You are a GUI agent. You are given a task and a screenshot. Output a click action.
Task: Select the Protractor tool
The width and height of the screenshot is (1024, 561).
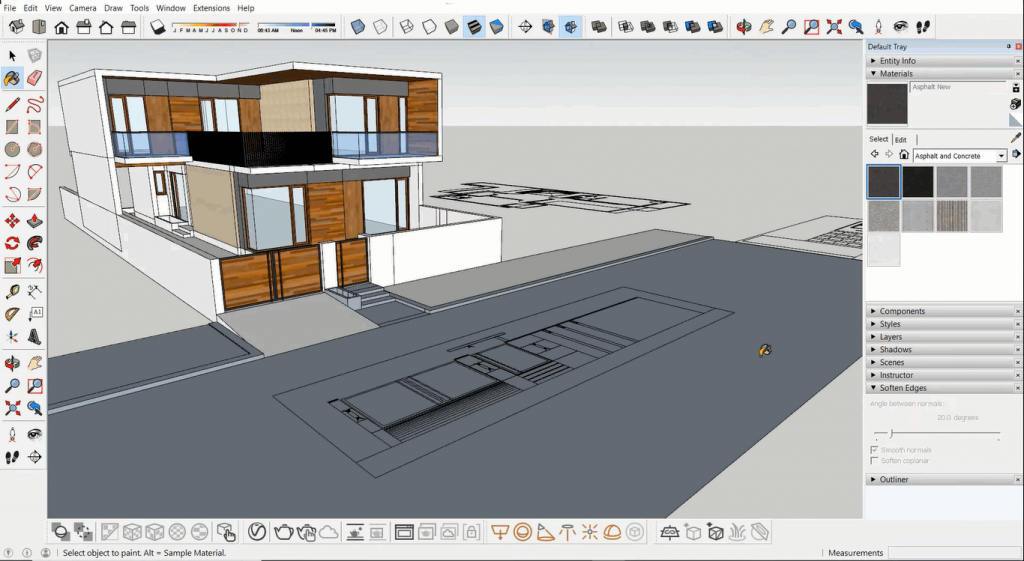(12, 314)
